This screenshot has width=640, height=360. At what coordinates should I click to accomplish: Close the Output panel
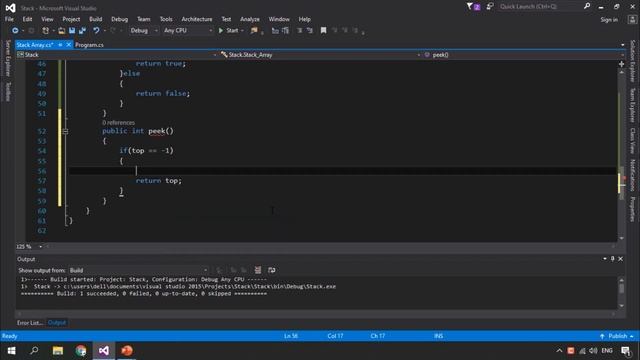620,259
